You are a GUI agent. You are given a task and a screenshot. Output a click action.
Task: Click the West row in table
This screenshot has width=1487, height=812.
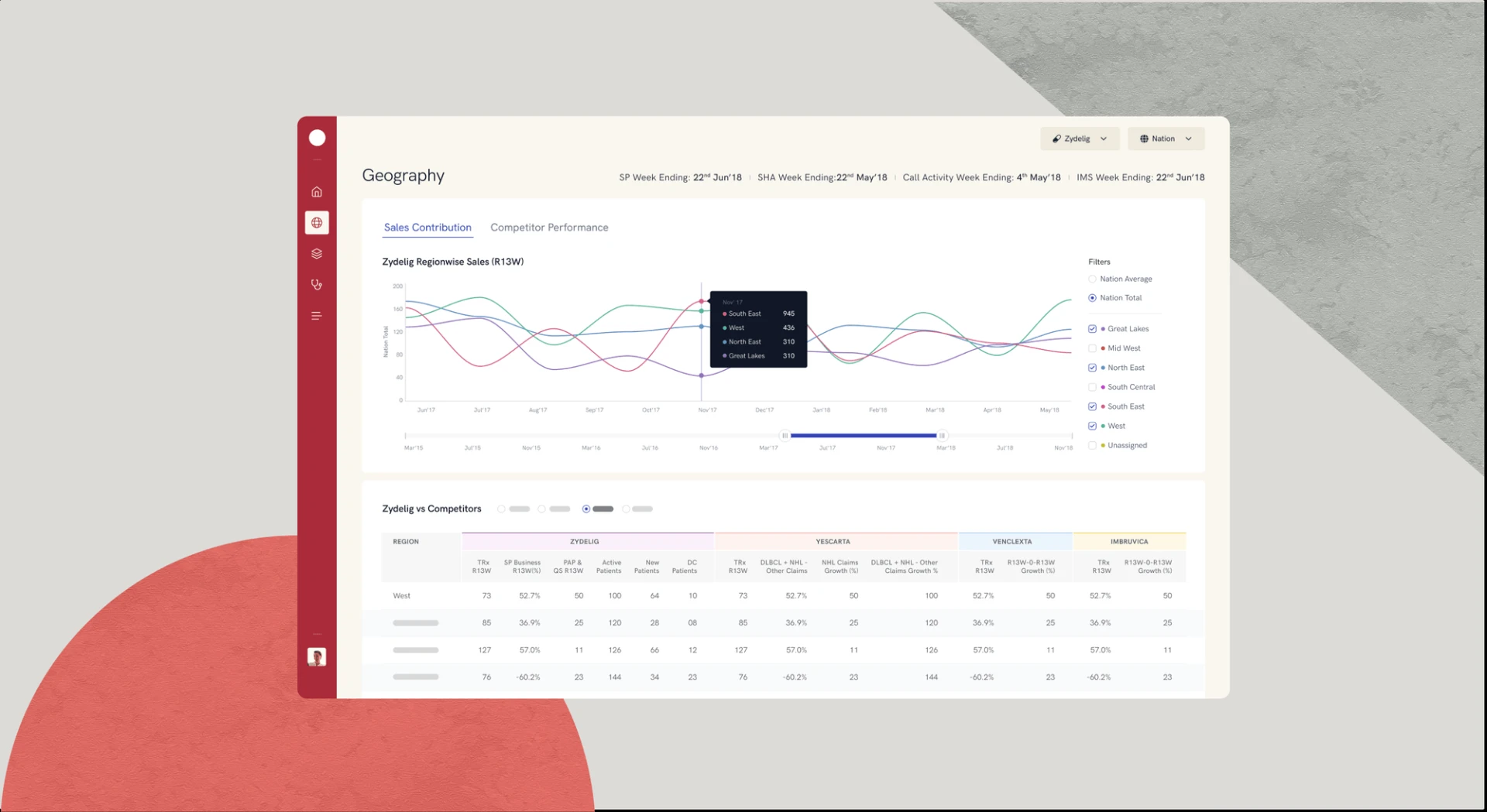tap(402, 596)
